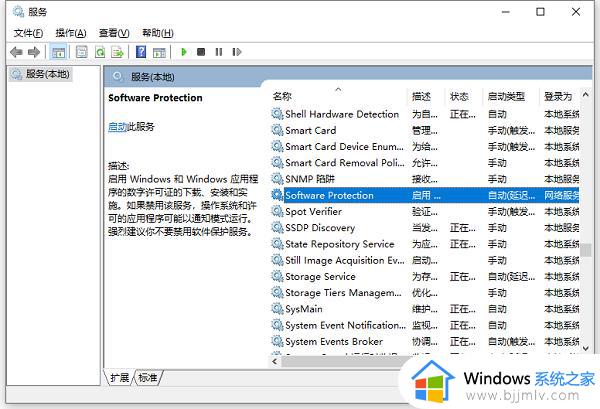Image resolution: width=600 pixels, height=409 pixels.
Task: Click gear icon beside SysMain
Action: (x=277, y=309)
